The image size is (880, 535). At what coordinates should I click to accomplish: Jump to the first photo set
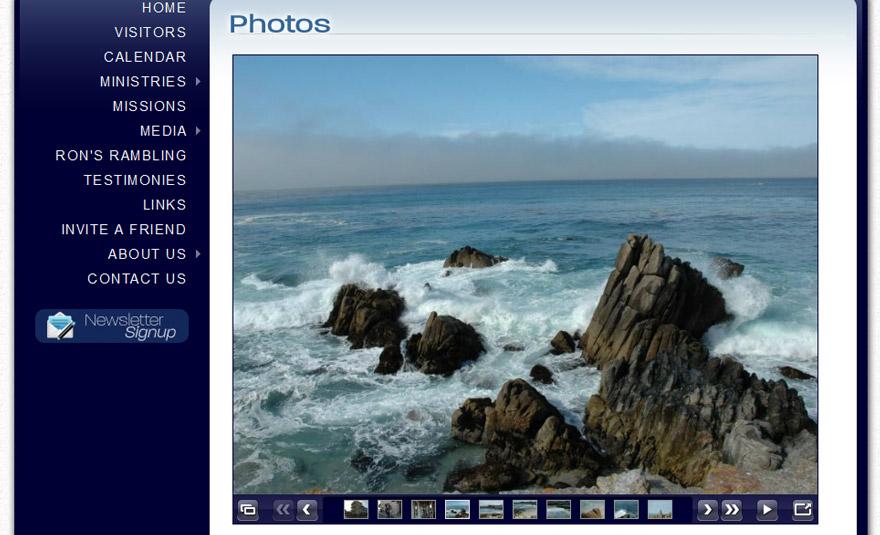tap(283, 510)
